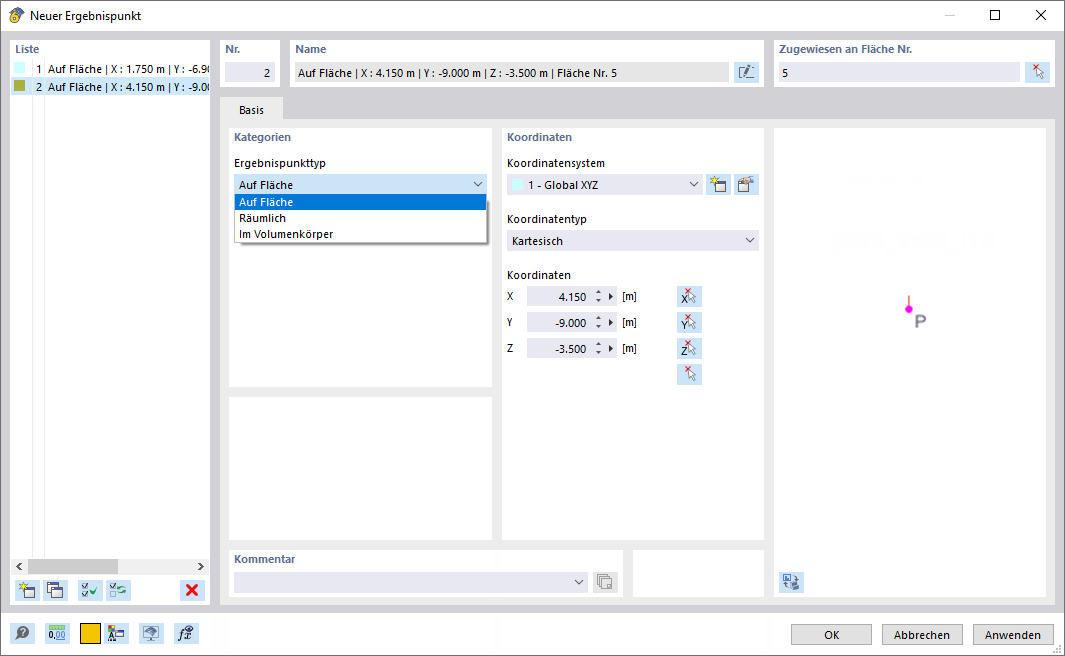Screen dimensions: 1065x656
Task: Open Koordinatensystem dropdown 1 - Global XYZ
Action: 604,185
